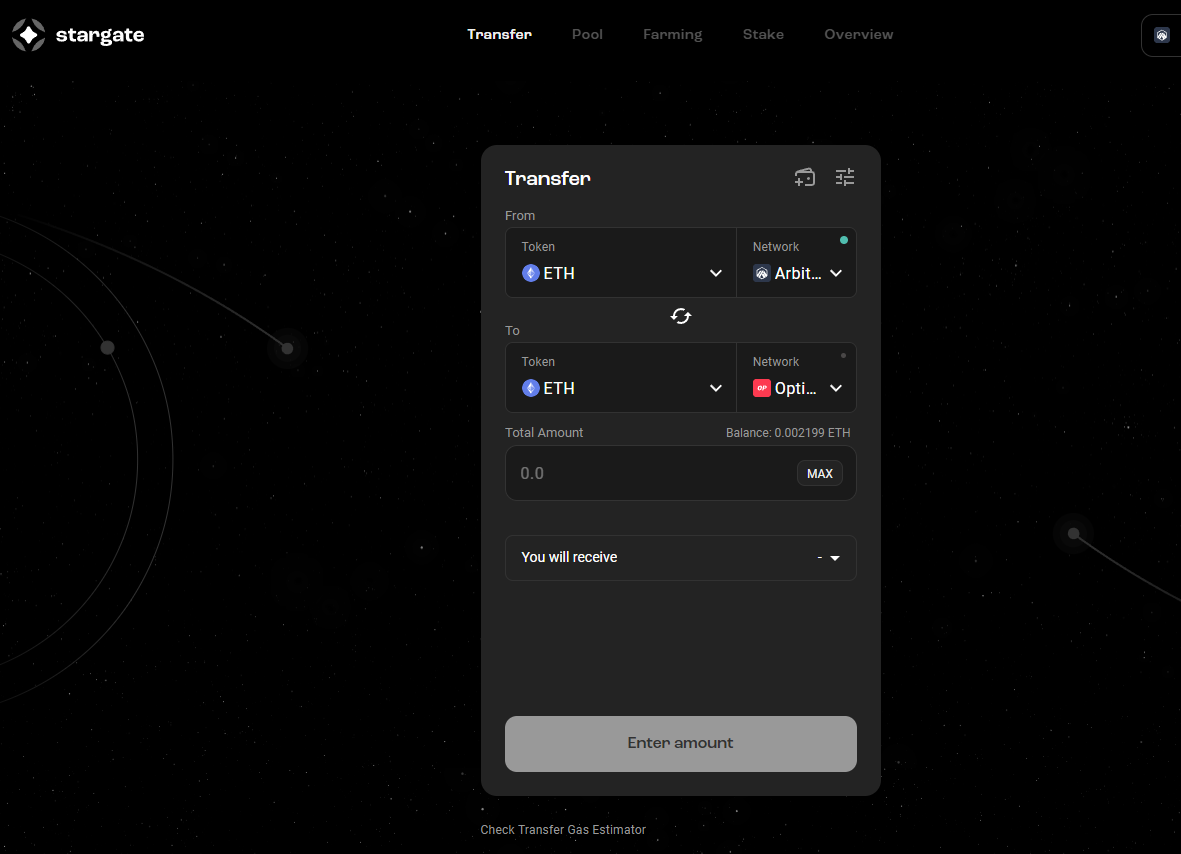Open transfer settings sliders icon
The image size is (1181, 854).
tap(844, 178)
